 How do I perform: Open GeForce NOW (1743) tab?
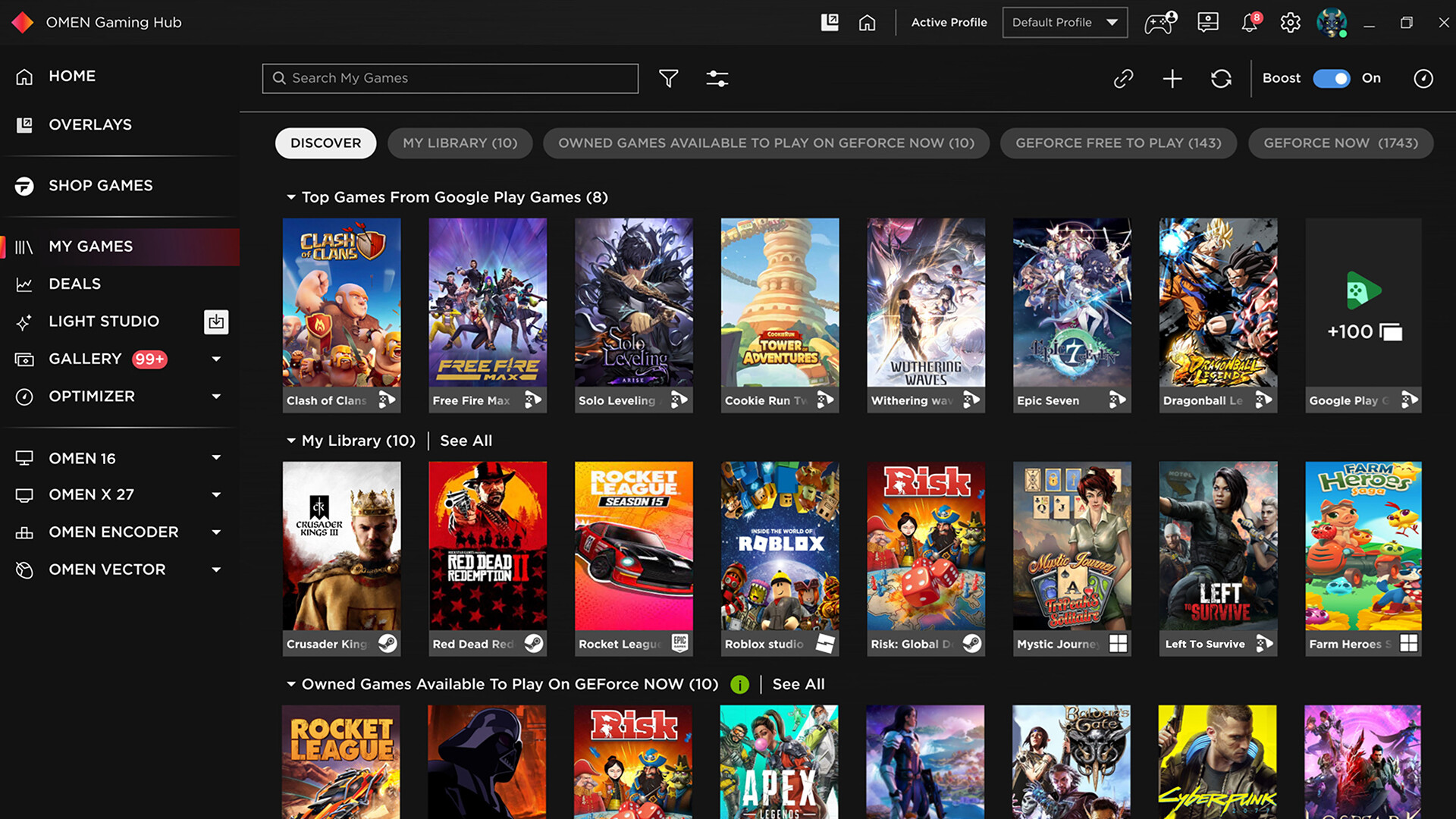tap(1341, 143)
